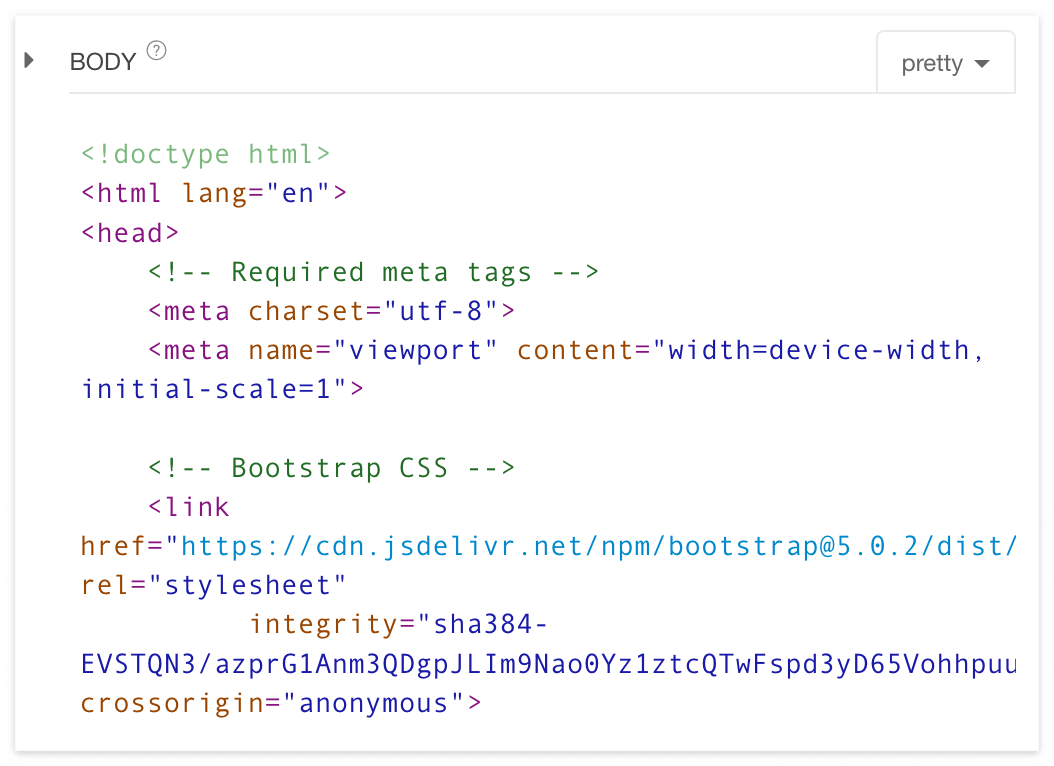Viewport: 1054px width, 766px height.
Task: Click the meta name="viewport" line
Action: pos(566,350)
